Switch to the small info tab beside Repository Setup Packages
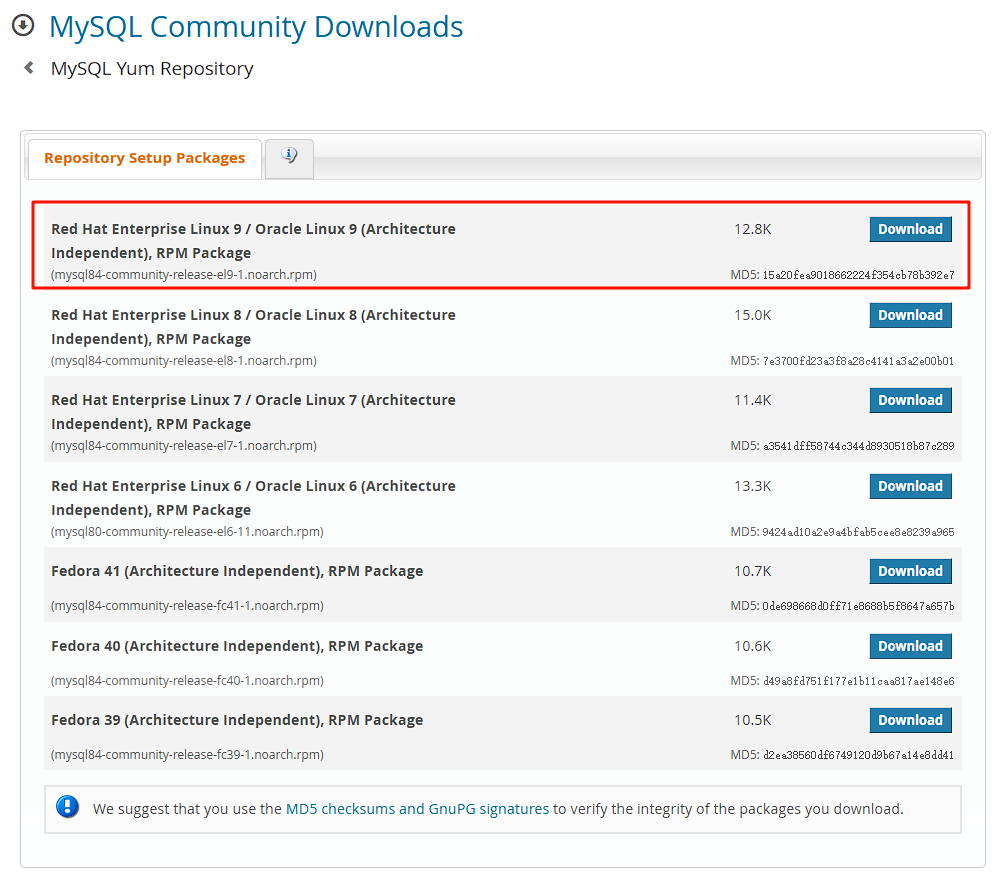The width and height of the screenshot is (1000, 876). (288, 158)
